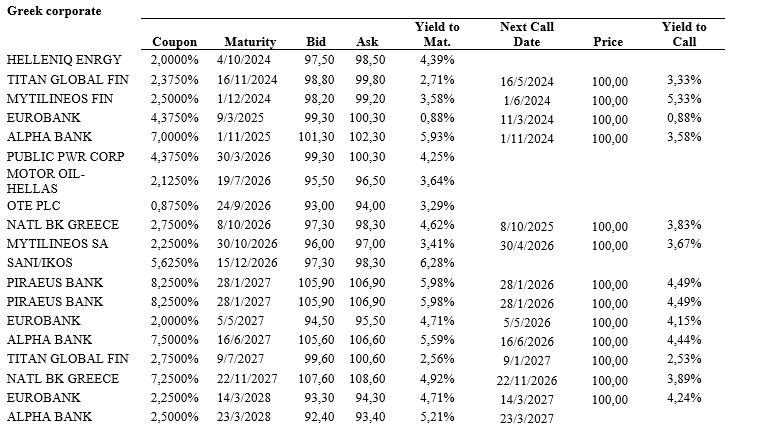
Task: Click the 6,28% yield to maturity value
Action: tap(438, 262)
